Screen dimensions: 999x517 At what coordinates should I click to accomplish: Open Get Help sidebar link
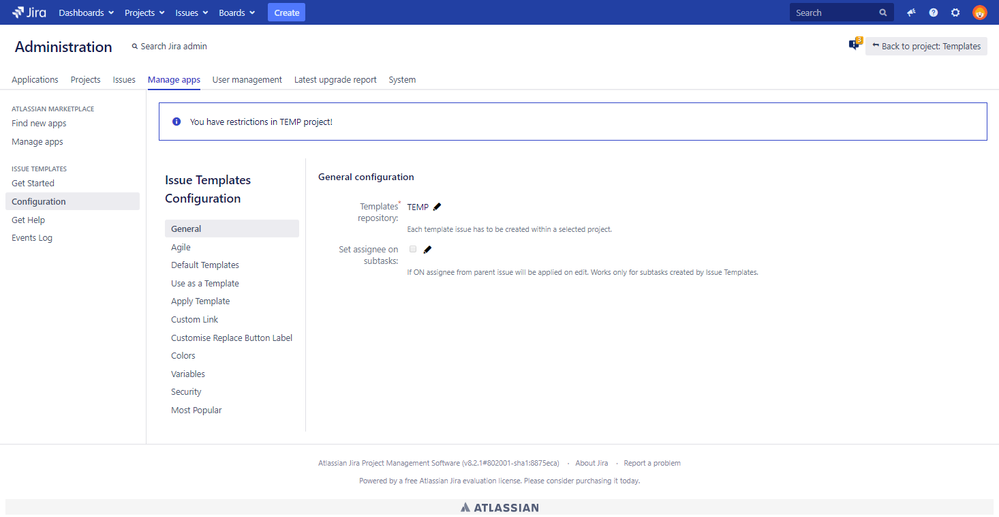[x=28, y=220]
